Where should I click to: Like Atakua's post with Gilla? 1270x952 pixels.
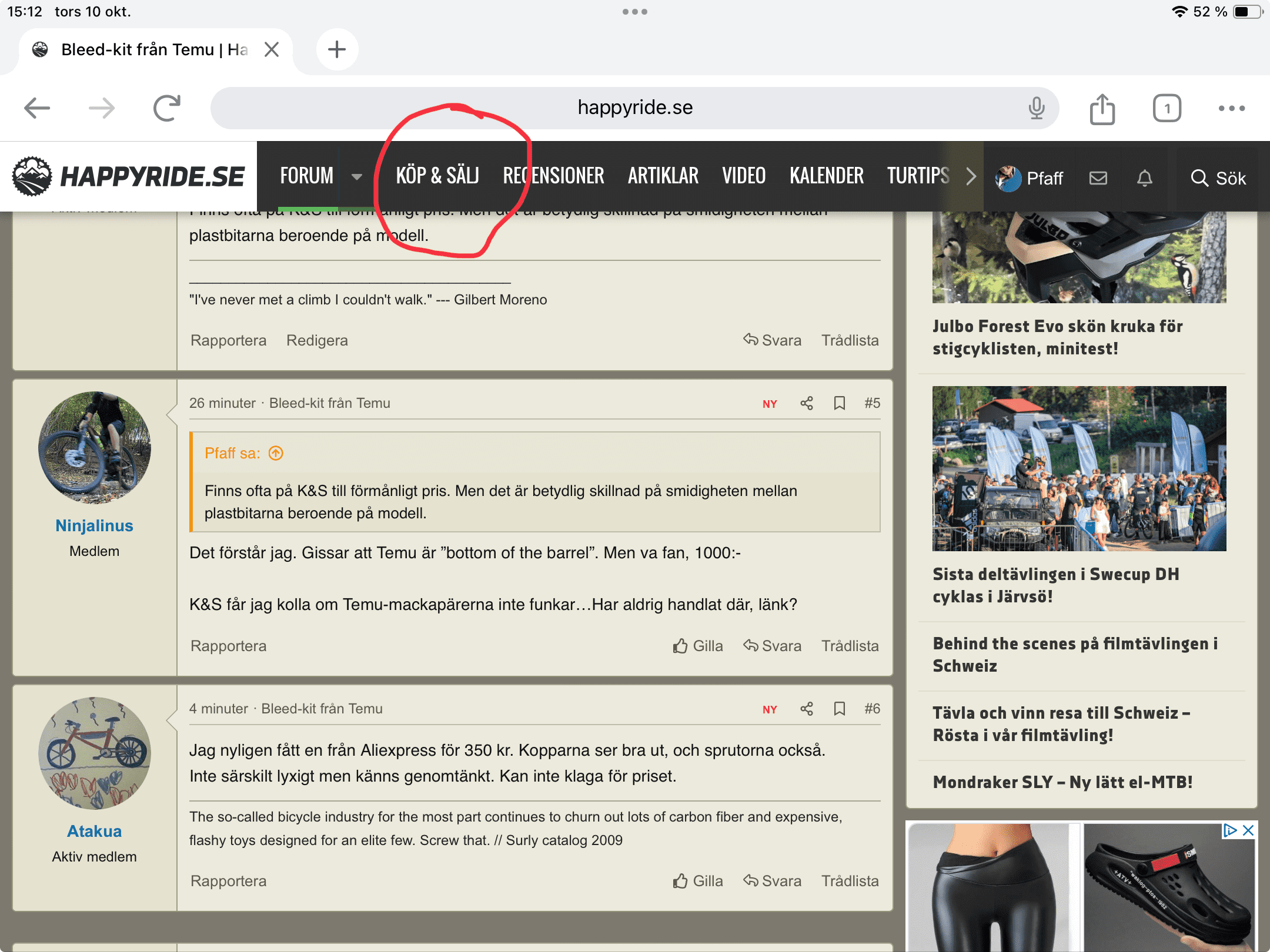point(698,881)
